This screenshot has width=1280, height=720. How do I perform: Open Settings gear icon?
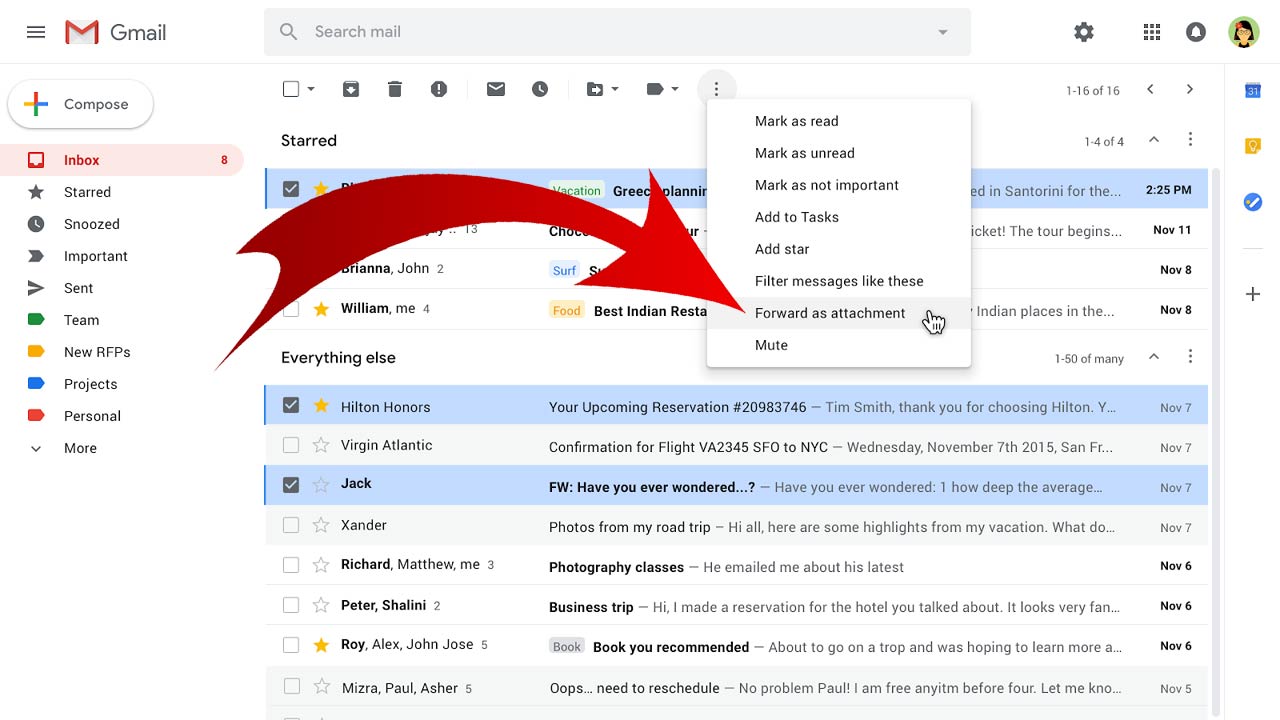tap(1084, 32)
